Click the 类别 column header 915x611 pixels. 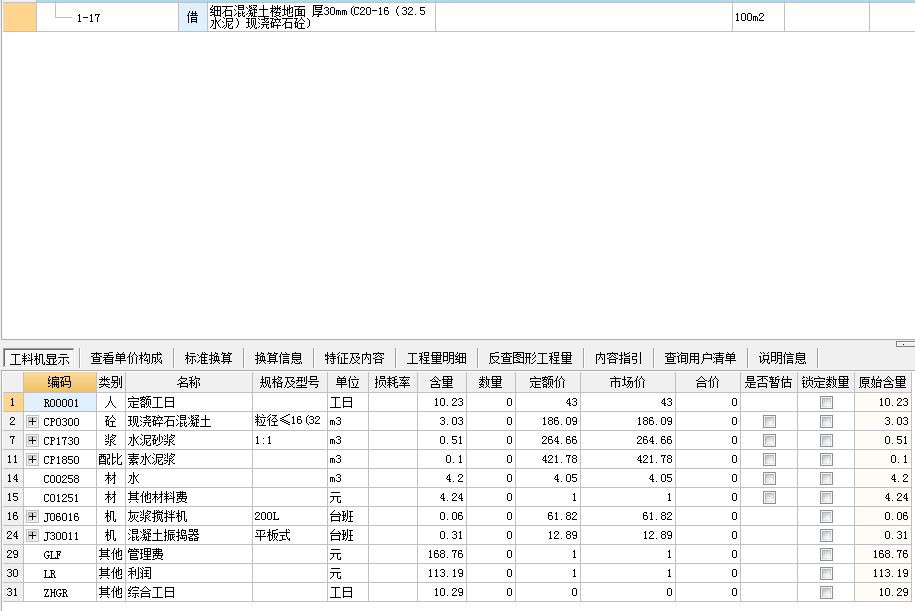click(x=111, y=382)
